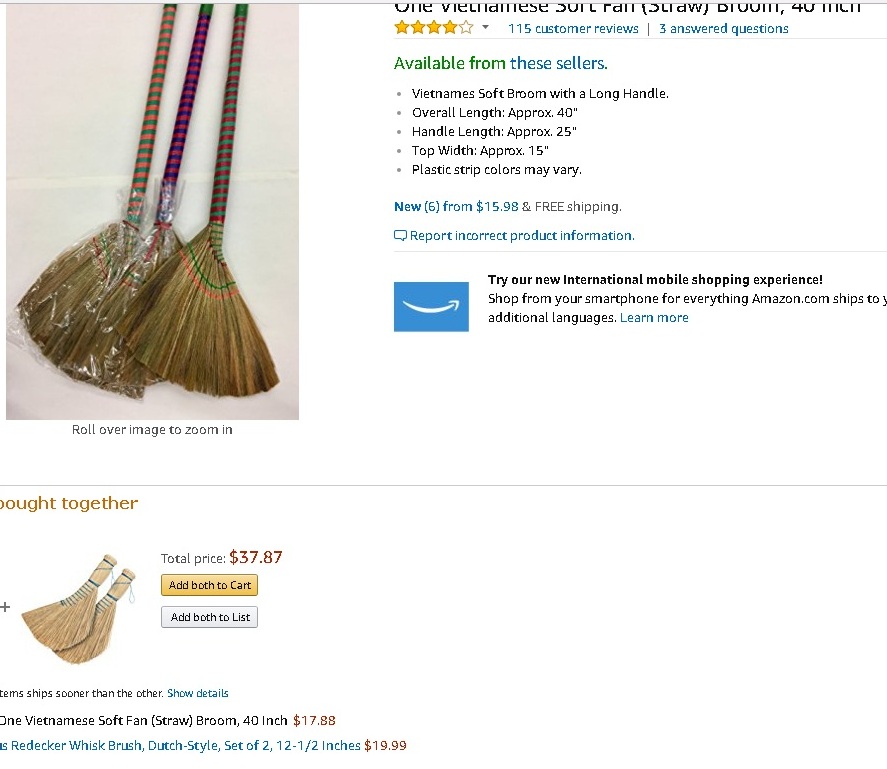Open the 3 answered questions link
The width and height of the screenshot is (887, 769).
click(724, 29)
